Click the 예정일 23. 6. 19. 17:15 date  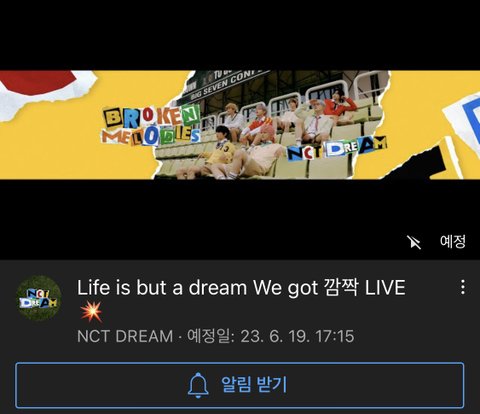(x=270, y=336)
